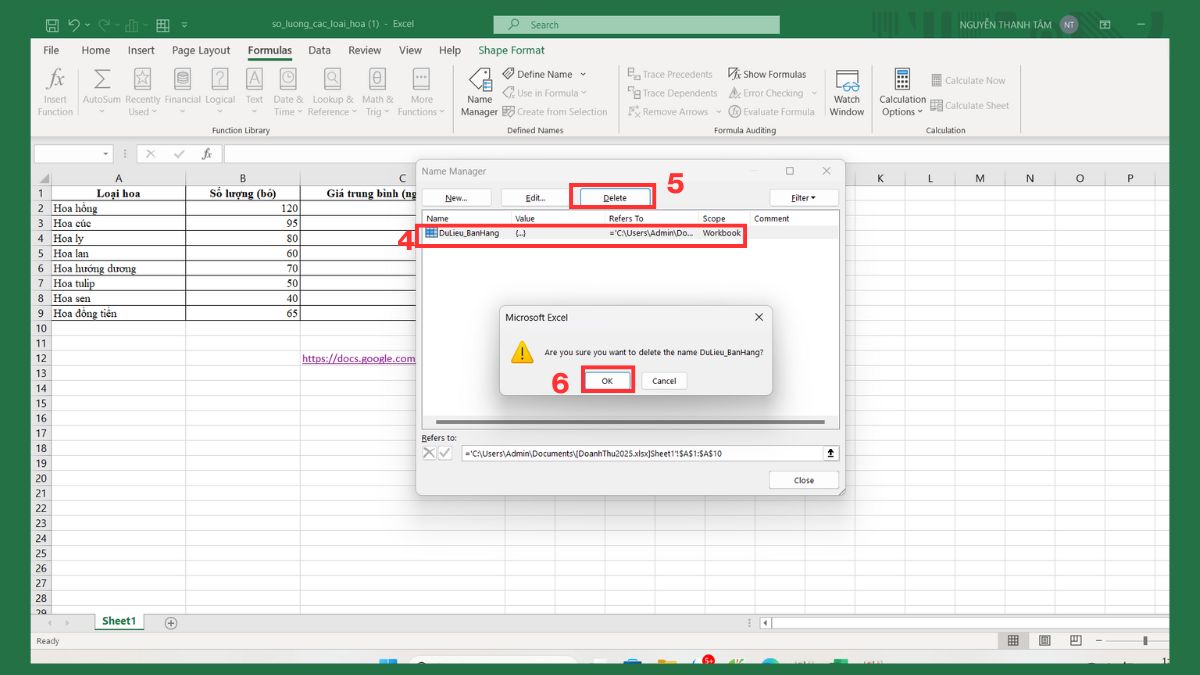Open the Filter dropdown in Name Manager
This screenshot has width=1200, height=675.
[x=803, y=197]
